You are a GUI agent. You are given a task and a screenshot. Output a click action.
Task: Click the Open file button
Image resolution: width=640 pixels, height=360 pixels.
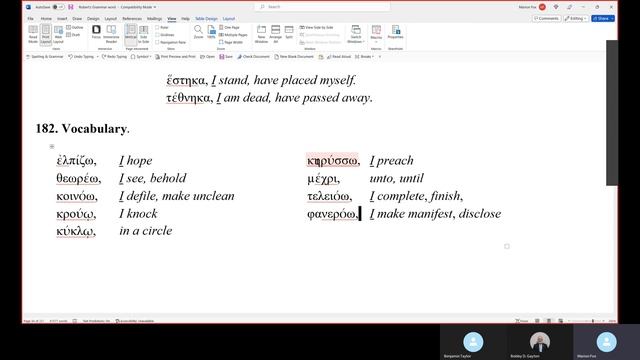click(x=207, y=57)
